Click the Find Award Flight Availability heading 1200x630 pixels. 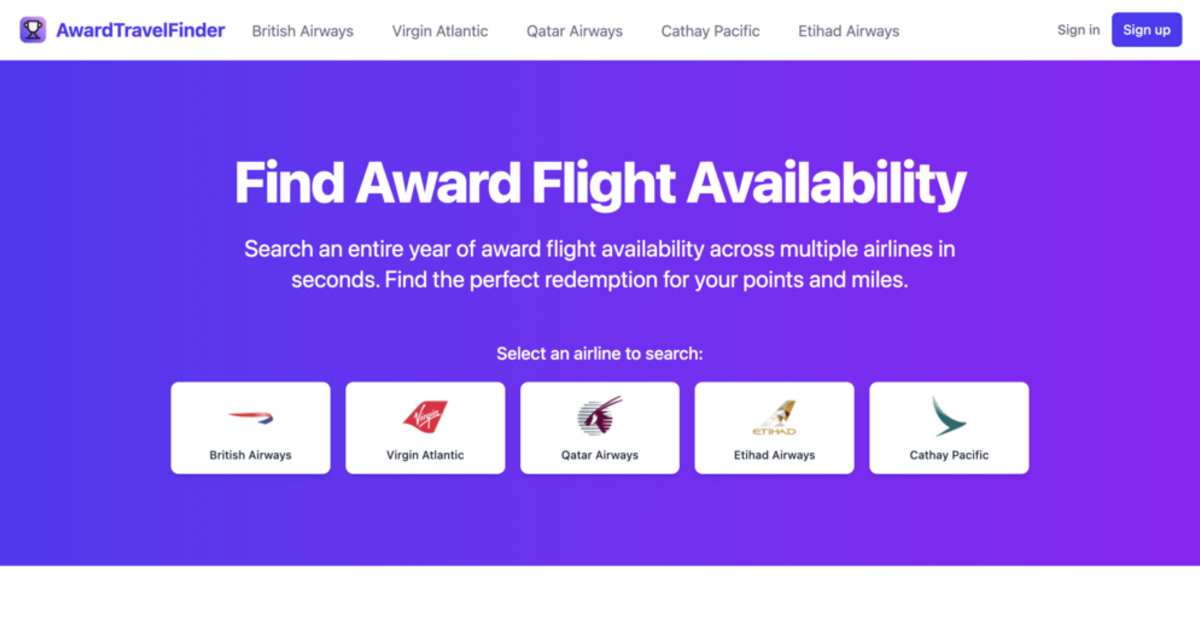pos(600,183)
